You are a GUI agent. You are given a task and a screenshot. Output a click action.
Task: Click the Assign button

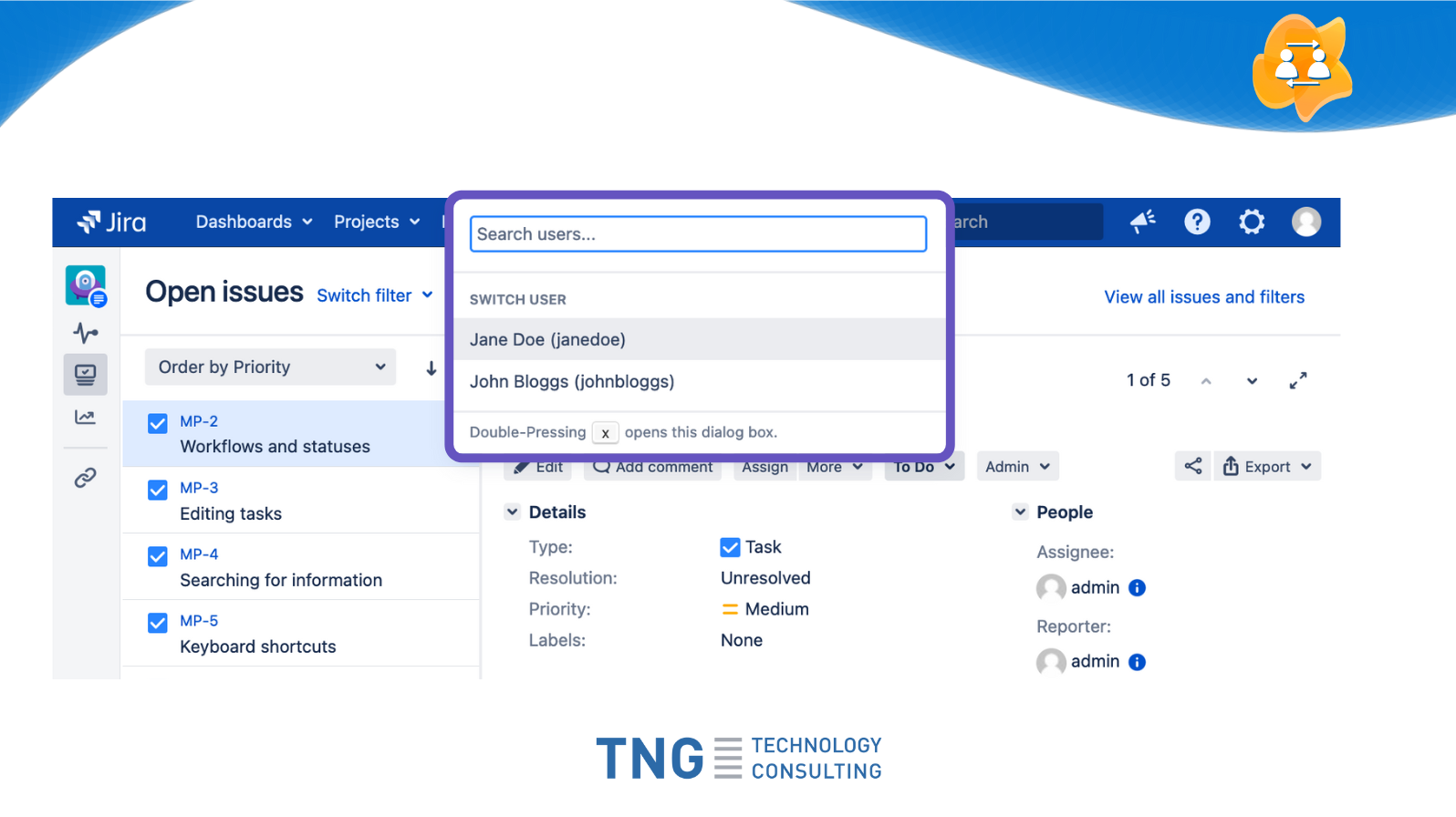[x=764, y=469]
